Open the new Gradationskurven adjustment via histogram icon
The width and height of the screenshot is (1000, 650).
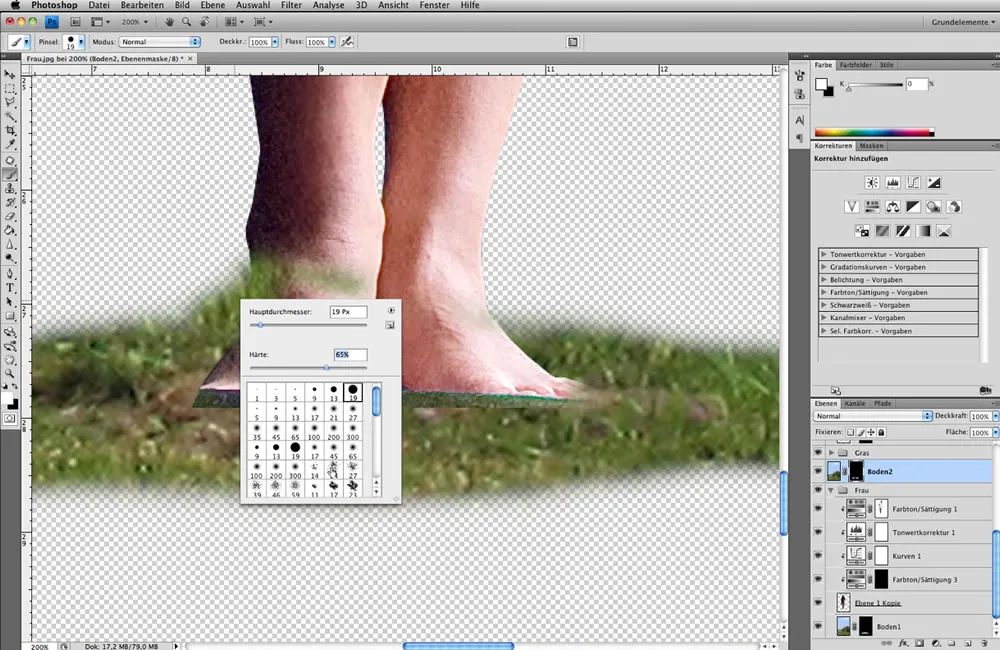coord(893,183)
